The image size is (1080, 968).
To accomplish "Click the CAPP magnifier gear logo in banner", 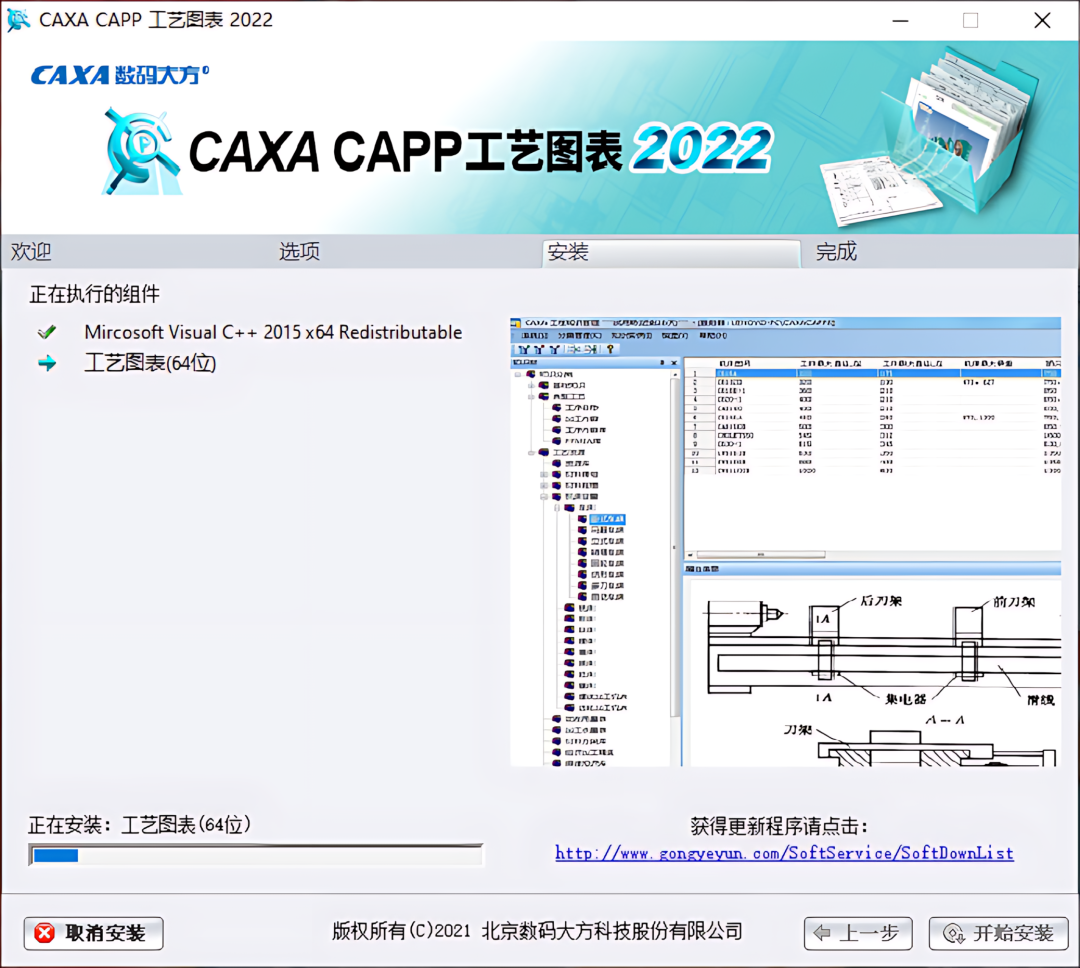I will 141,151.
